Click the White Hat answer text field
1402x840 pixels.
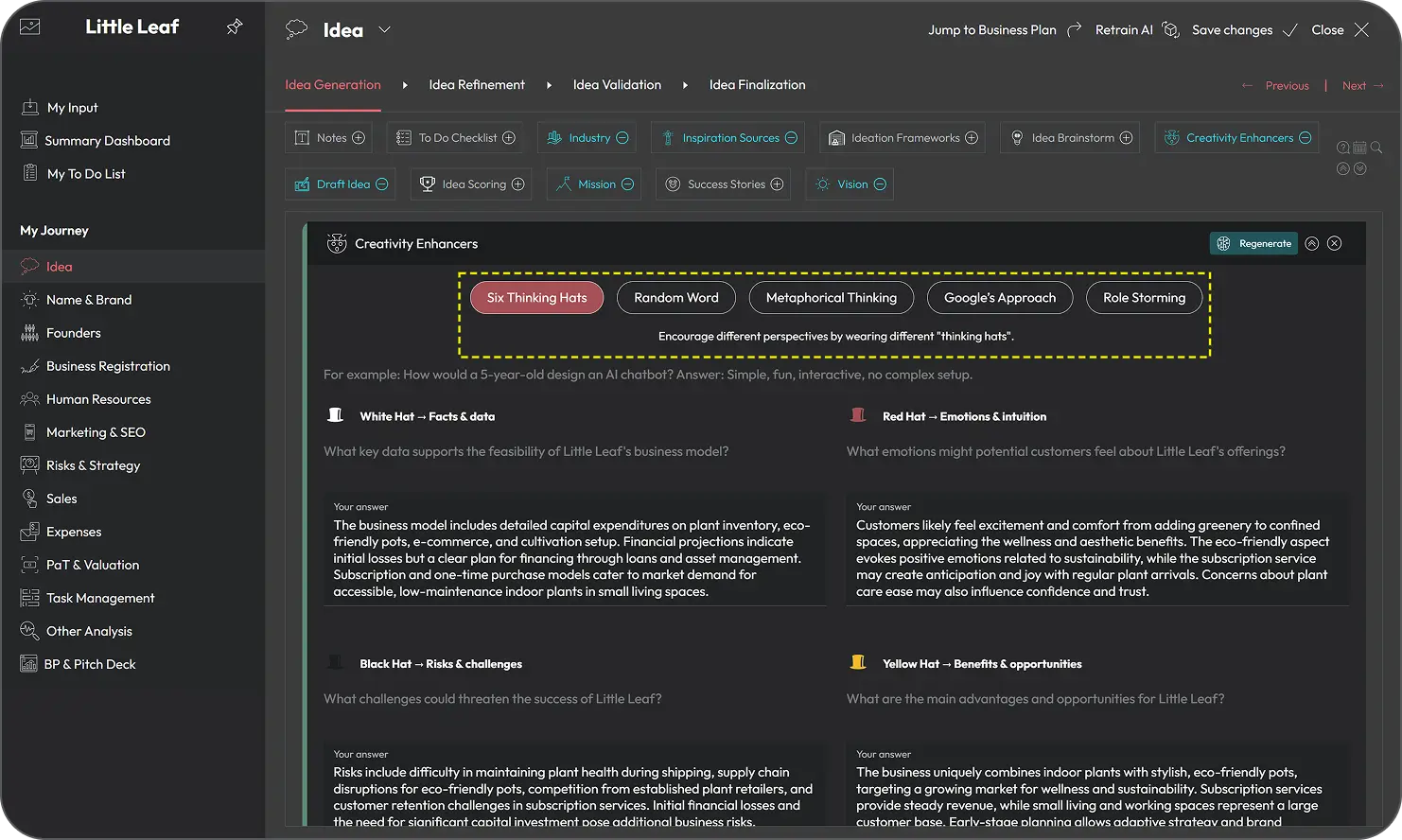coord(573,558)
